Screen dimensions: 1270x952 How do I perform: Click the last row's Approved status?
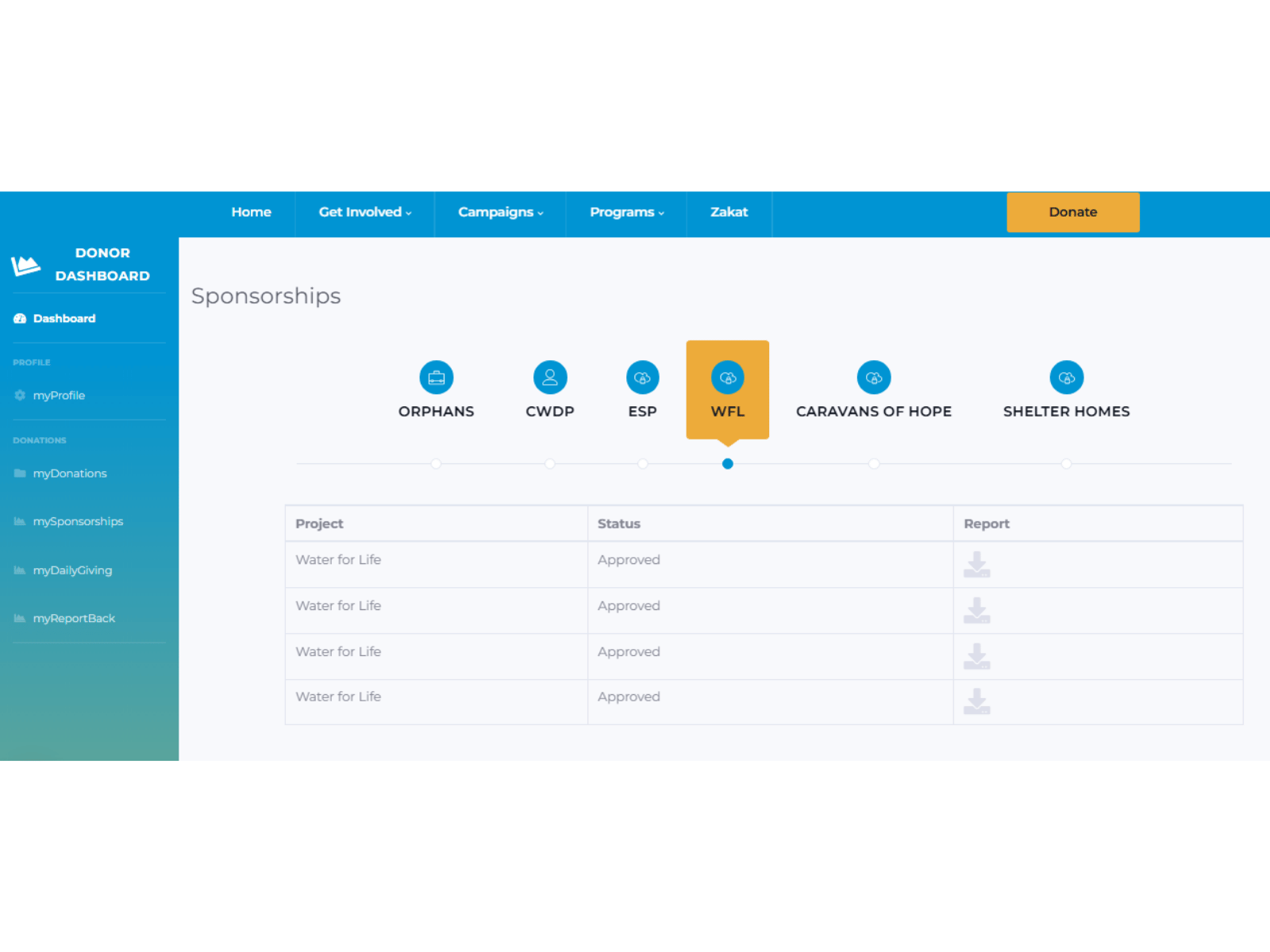pos(629,697)
